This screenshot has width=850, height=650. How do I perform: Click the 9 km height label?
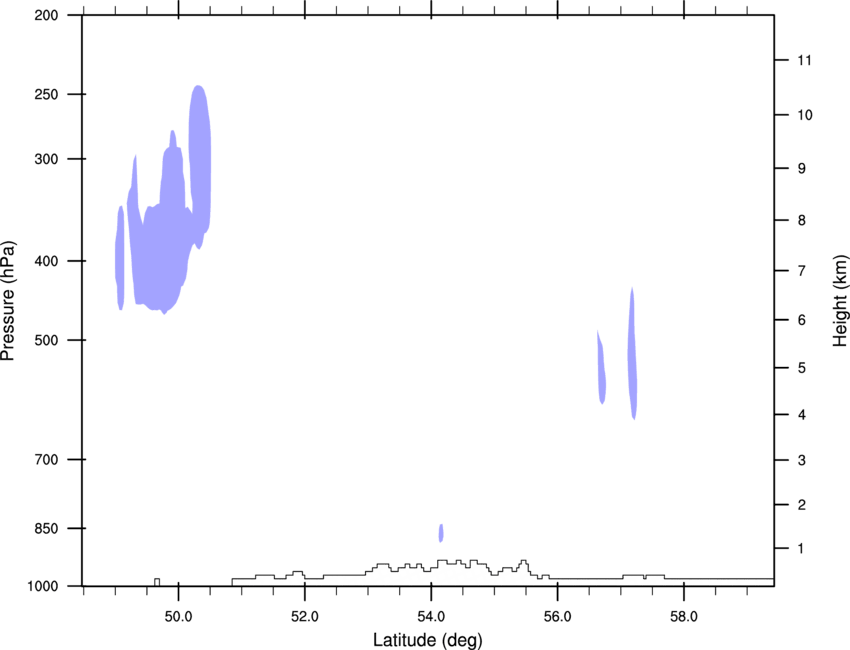(x=802, y=169)
